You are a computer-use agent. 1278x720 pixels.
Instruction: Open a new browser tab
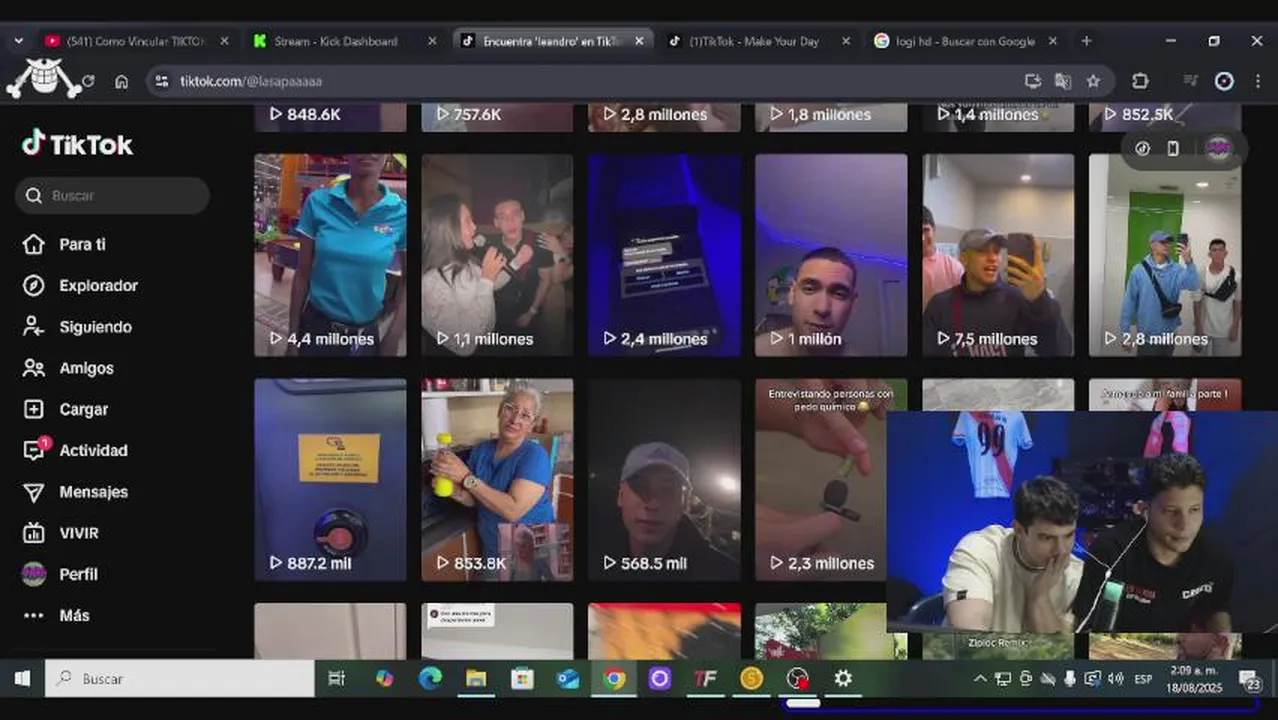pyautogui.click(x=1086, y=41)
